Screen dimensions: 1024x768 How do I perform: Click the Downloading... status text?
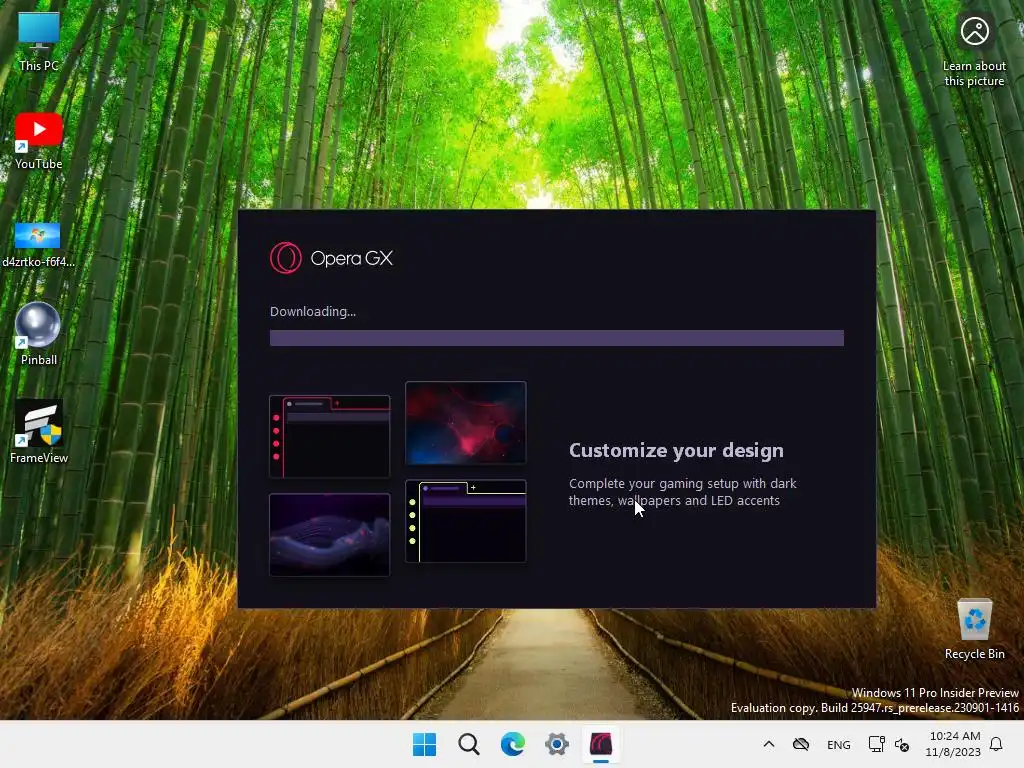coord(313,312)
